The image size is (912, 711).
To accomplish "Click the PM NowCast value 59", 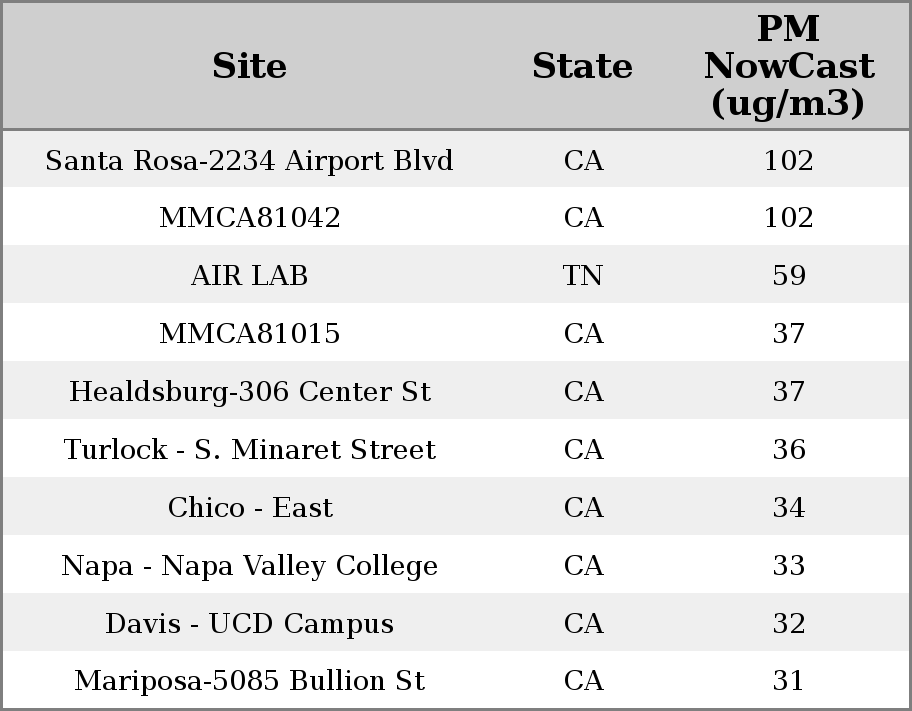I will tap(788, 276).
